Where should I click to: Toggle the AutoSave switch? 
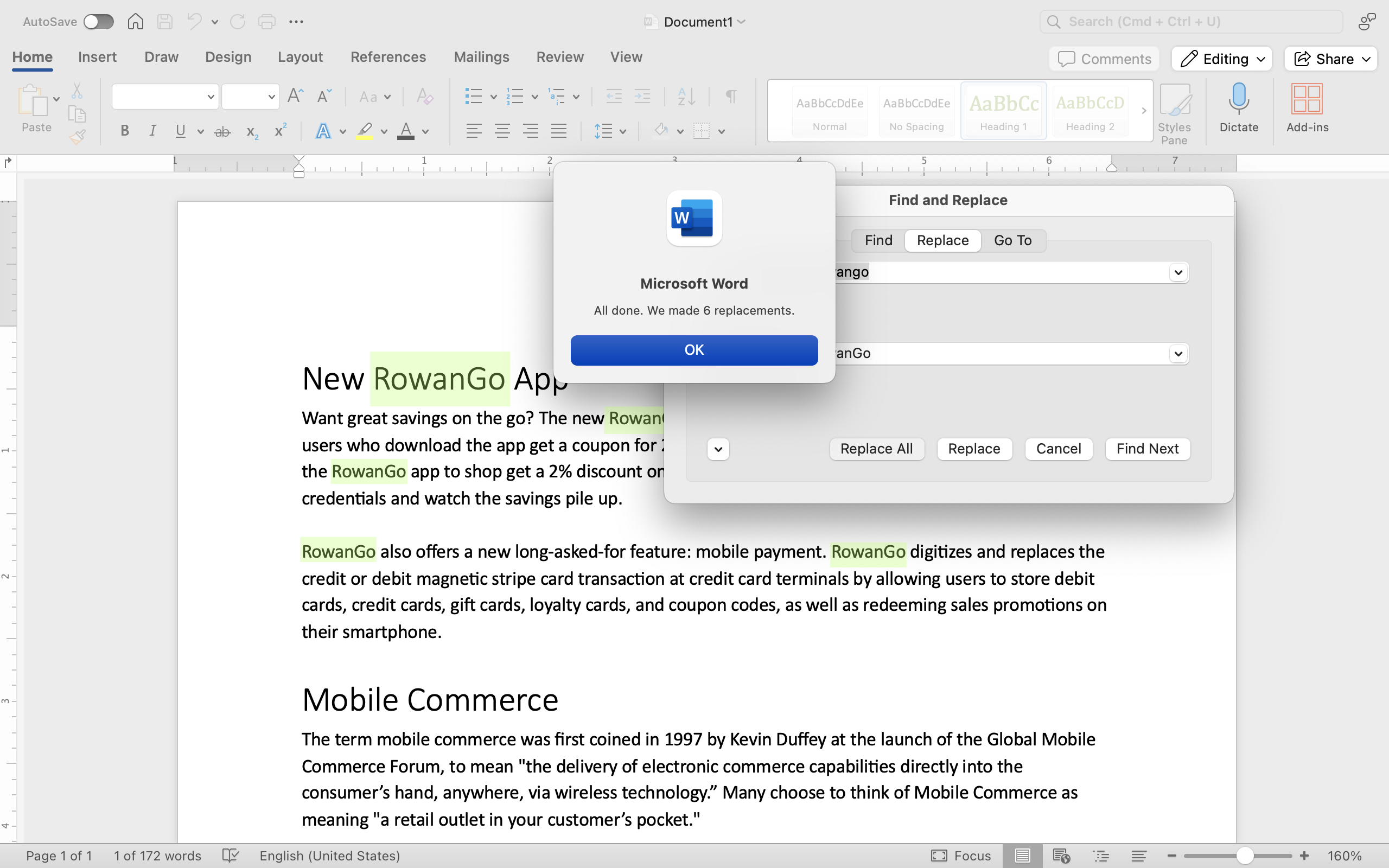pos(98,22)
